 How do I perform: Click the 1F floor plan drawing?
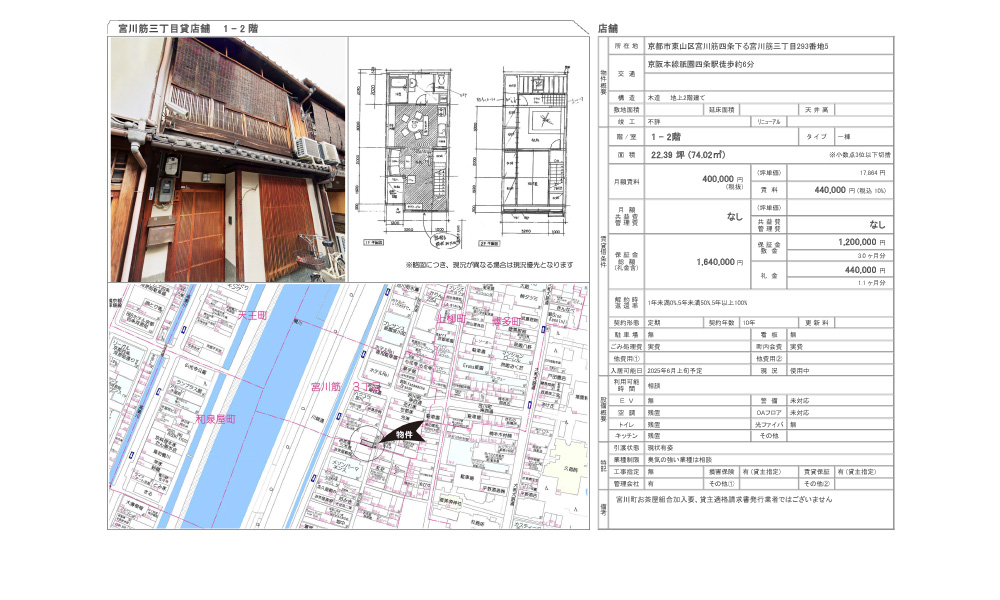click(x=408, y=156)
